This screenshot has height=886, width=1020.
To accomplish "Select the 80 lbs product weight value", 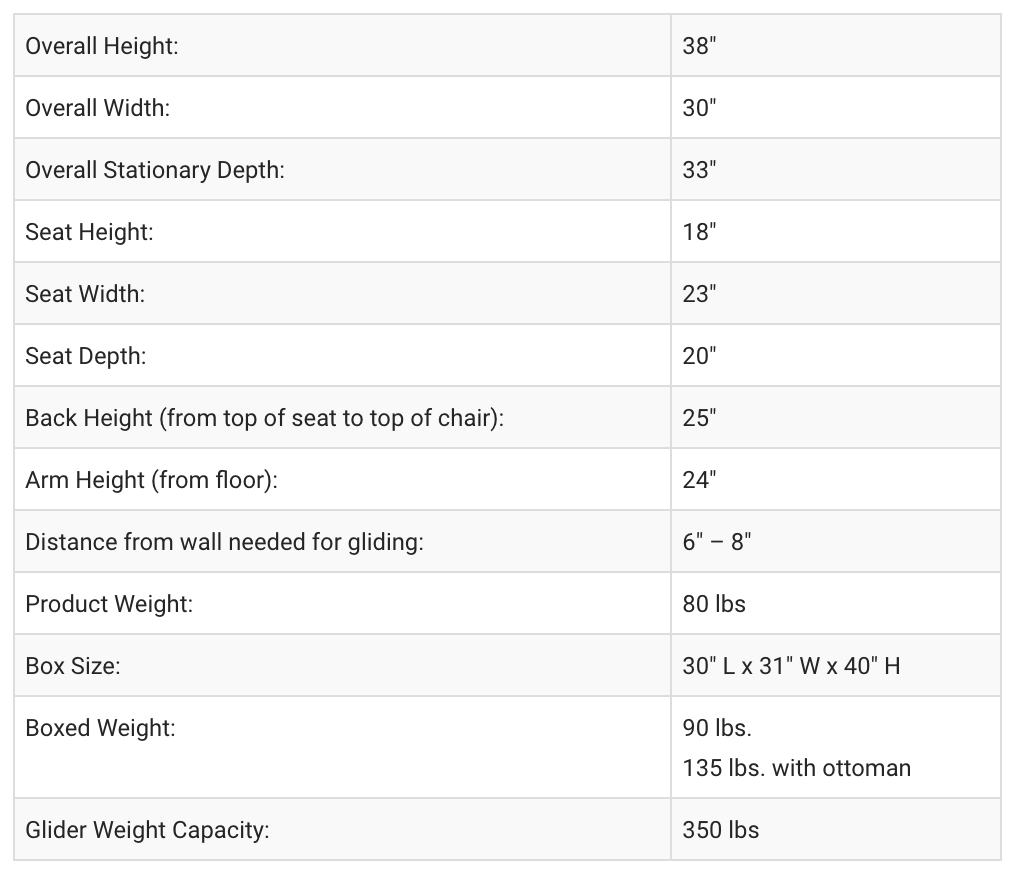I will [714, 604].
